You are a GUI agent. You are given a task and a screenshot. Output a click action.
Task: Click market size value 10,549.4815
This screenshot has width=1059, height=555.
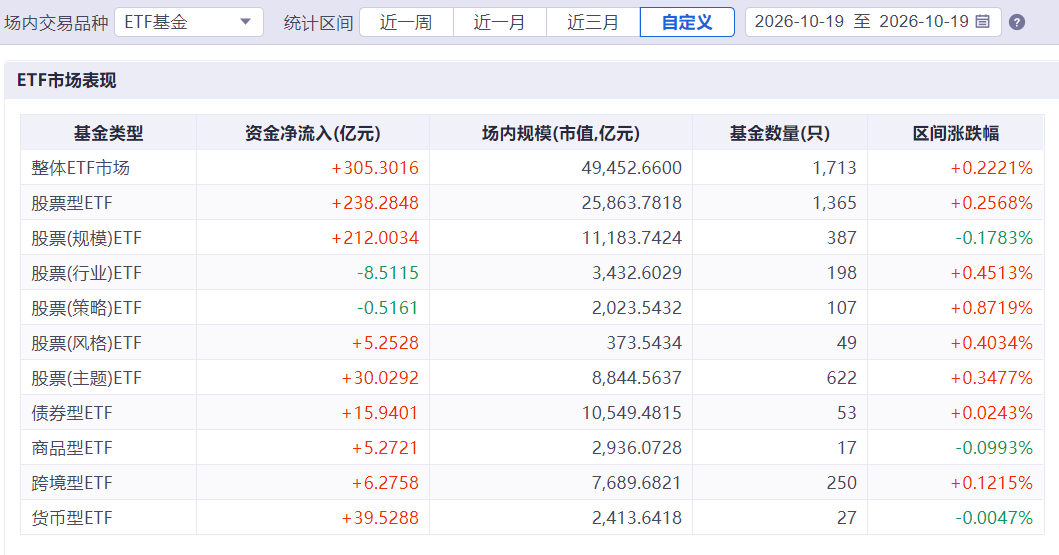pyautogui.click(x=631, y=413)
